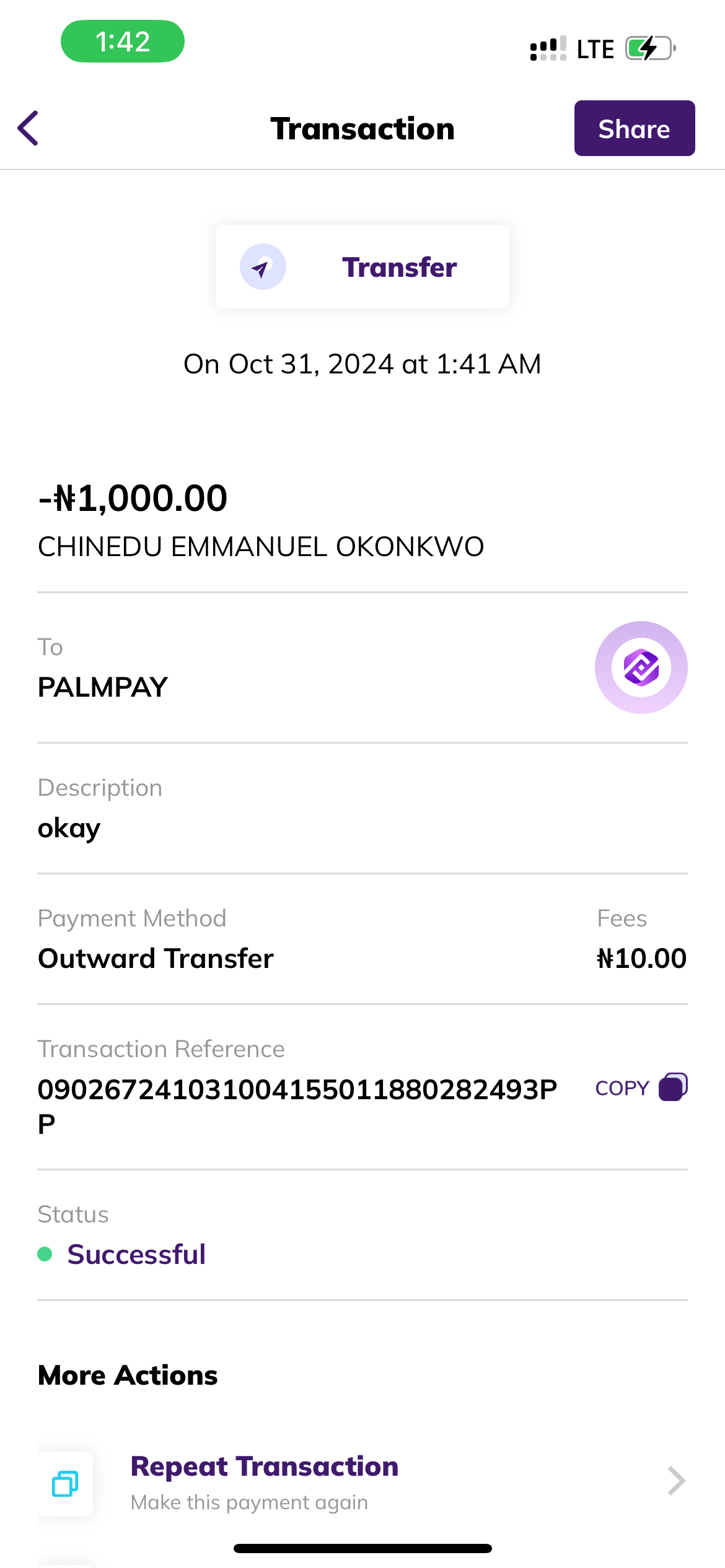Open the Repeat Transaction chevron arrow

(676, 1481)
